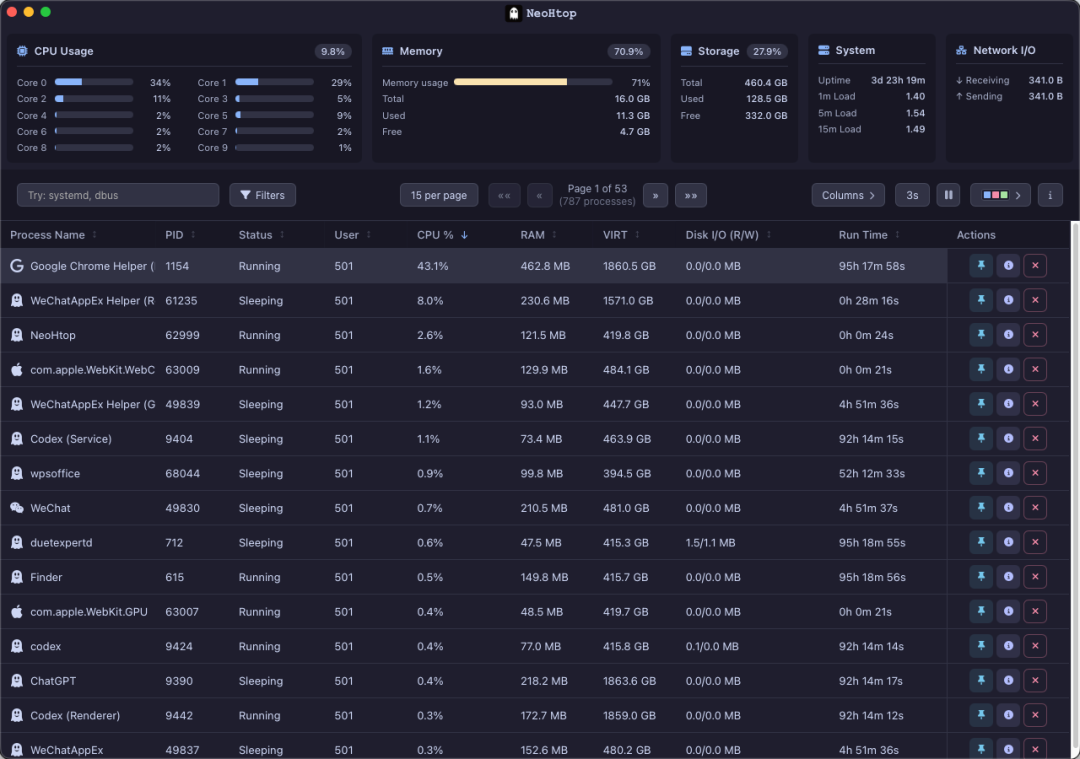The height and width of the screenshot is (759, 1080).
Task: Show info for WeChat process
Action: 1008,508
